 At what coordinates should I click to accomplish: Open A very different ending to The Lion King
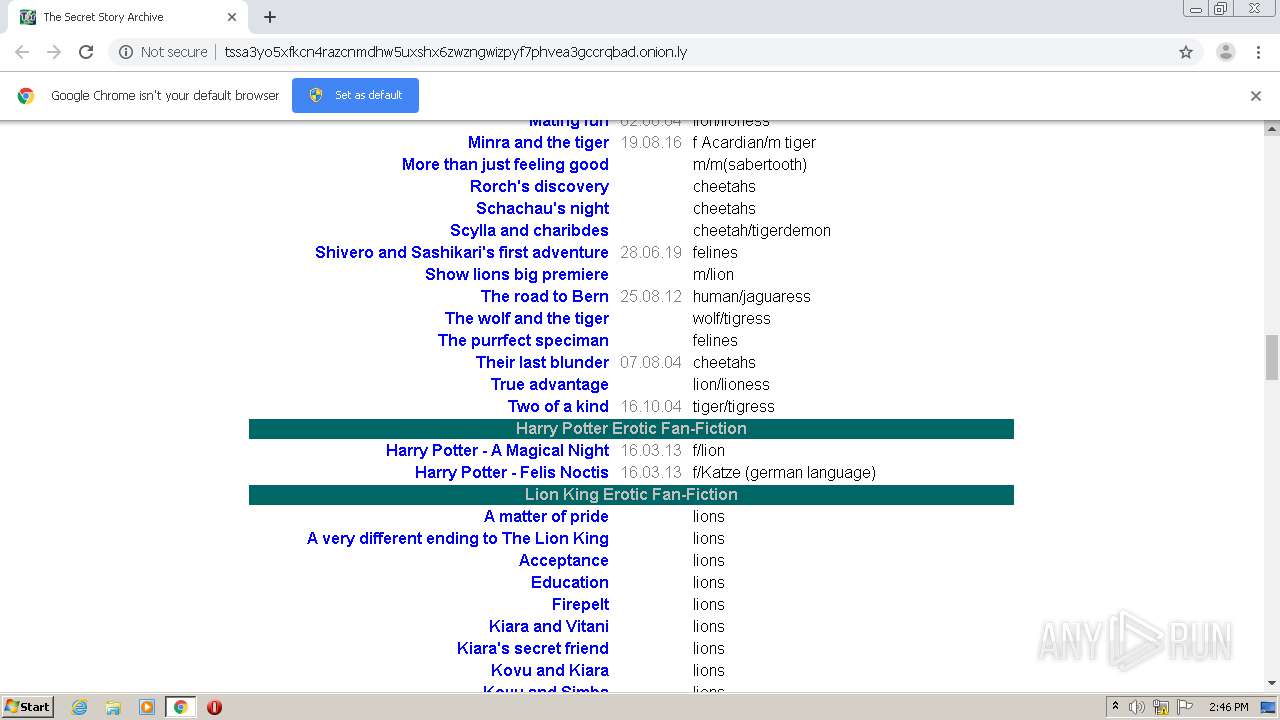coord(457,538)
